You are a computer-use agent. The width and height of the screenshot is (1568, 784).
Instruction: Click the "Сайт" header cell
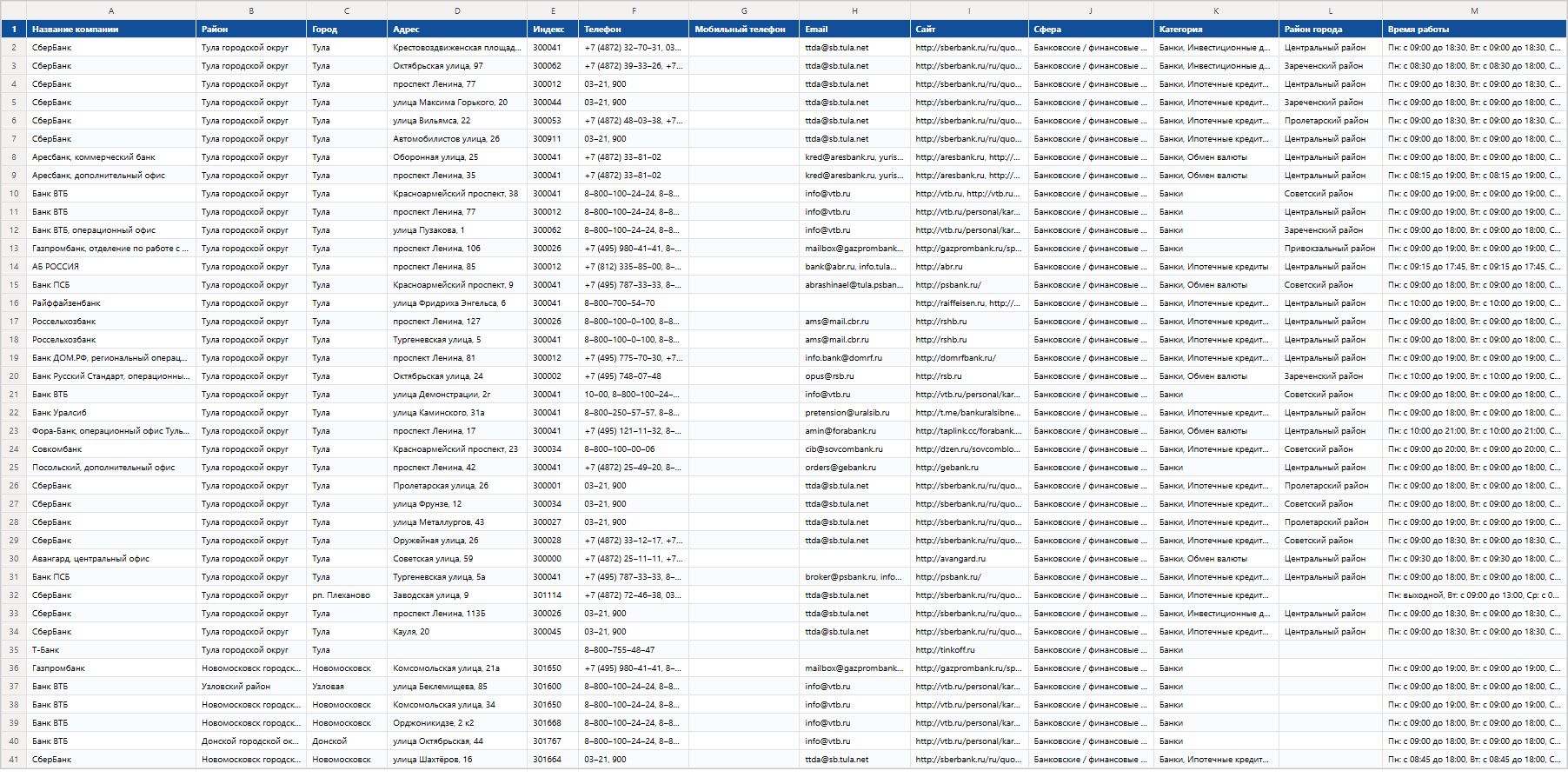(x=969, y=29)
